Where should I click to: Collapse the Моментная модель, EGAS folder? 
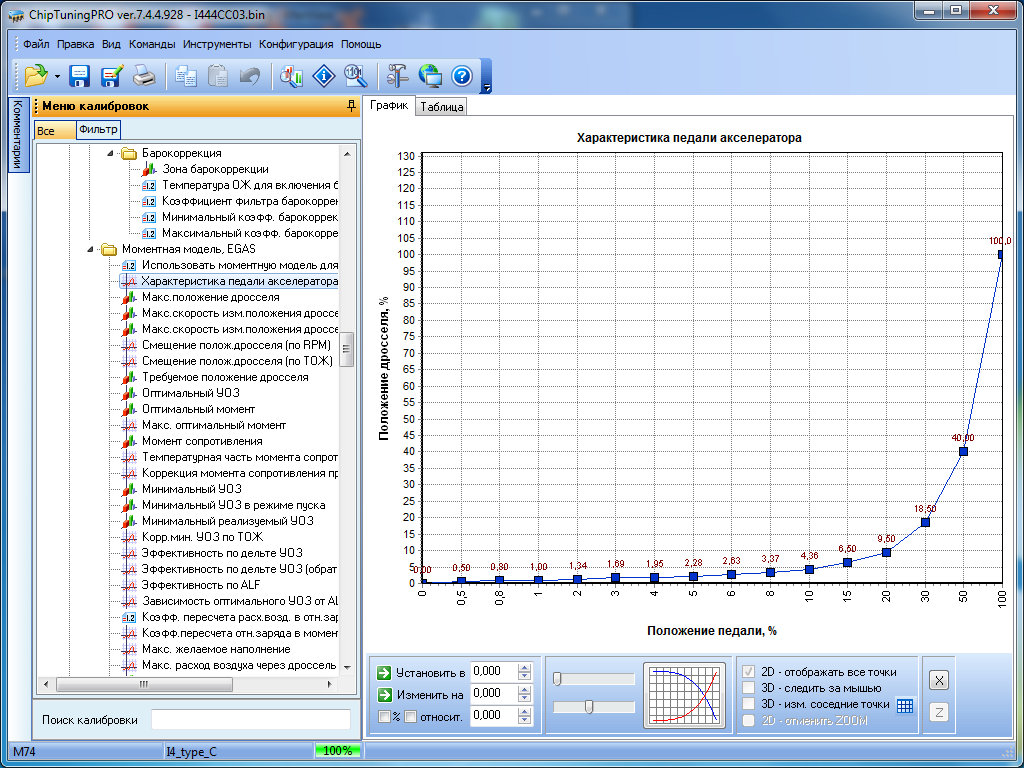click(90, 250)
